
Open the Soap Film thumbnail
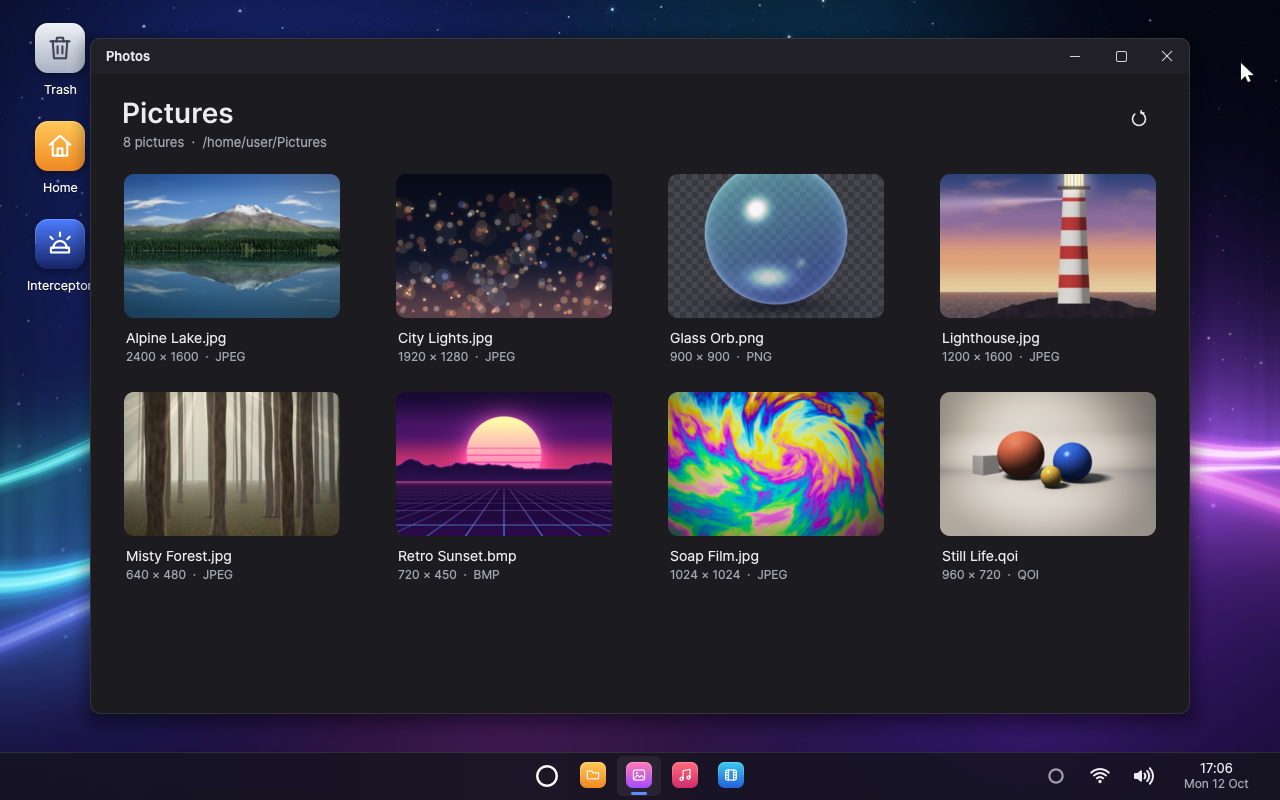click(776, 464)
